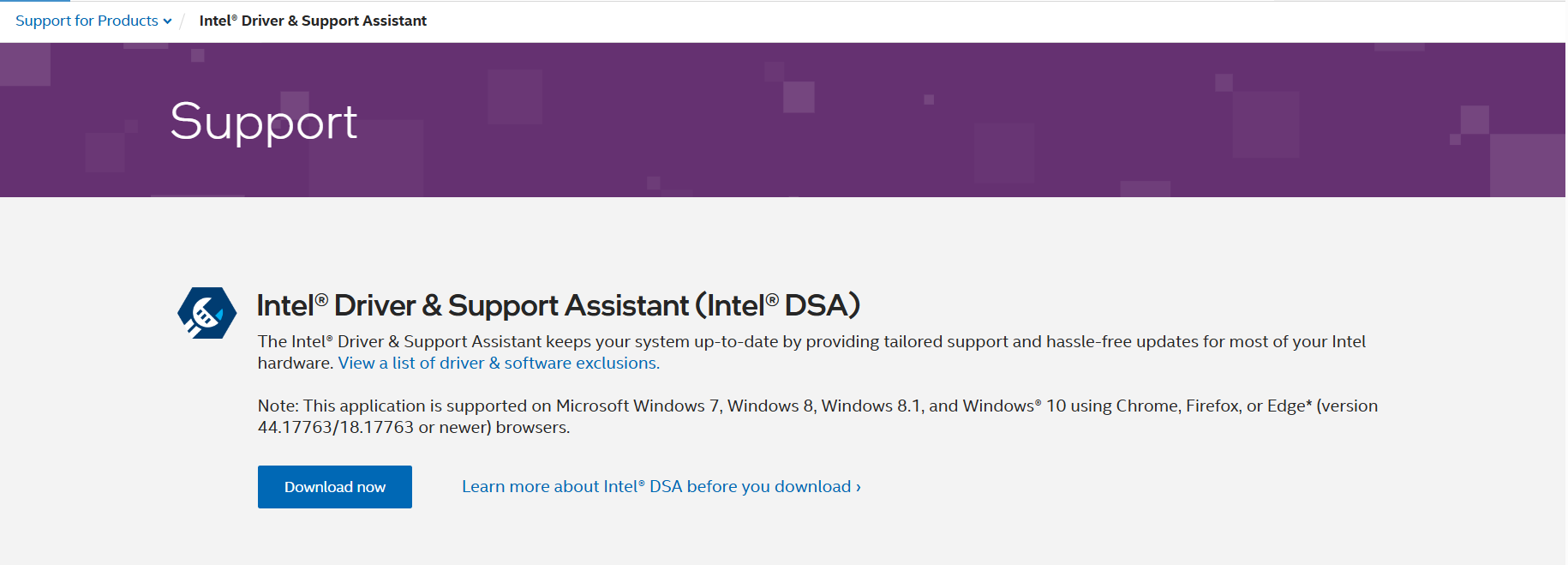Click the word 'hardware.' before the exclusions link
Viewport: 1568px width, 565px height.
click(x=296, y=363)
